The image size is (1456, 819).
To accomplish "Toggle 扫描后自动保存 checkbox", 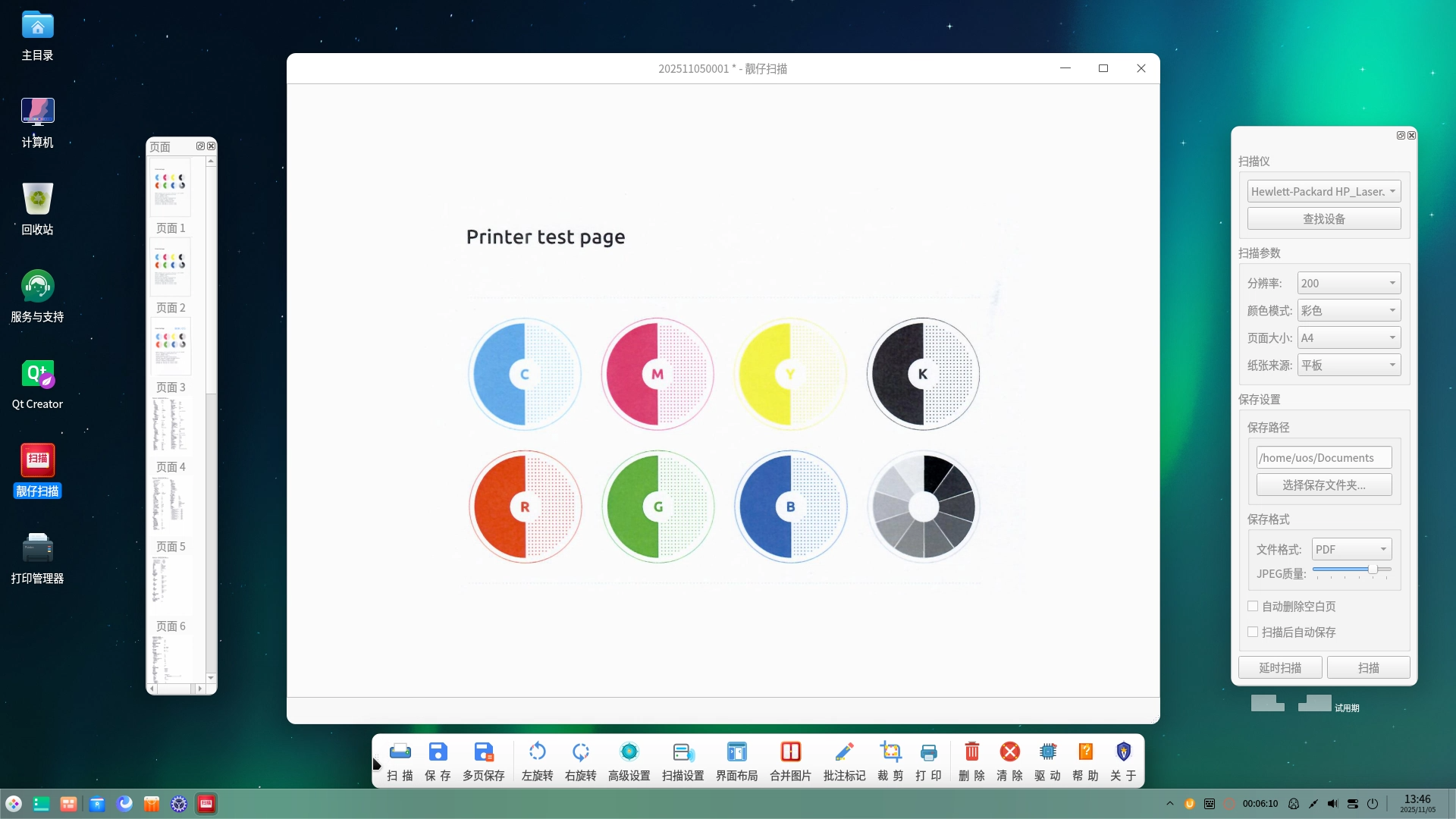I will pos(1253,632).
